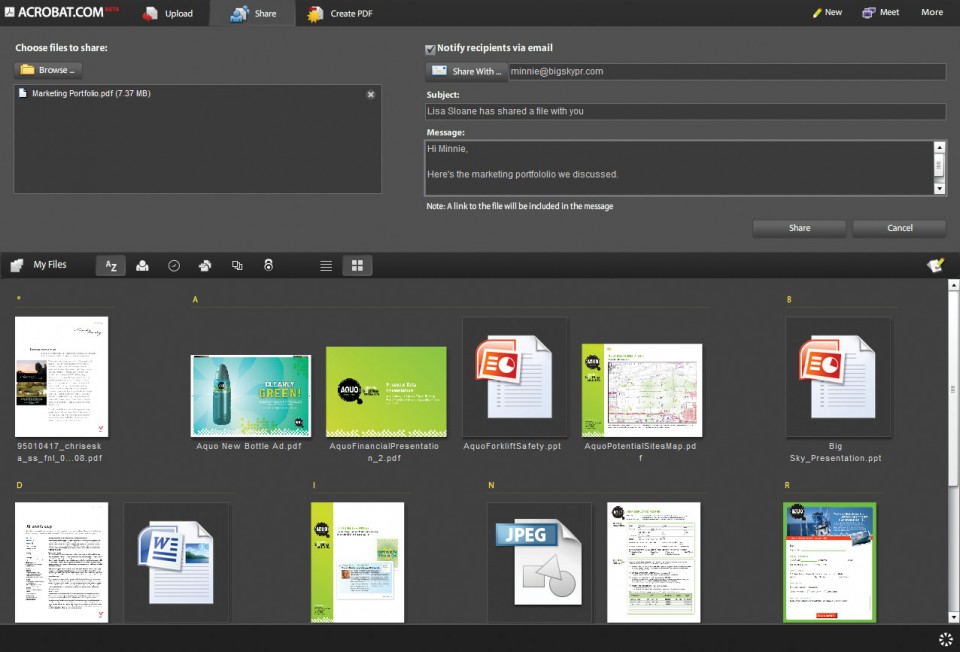The width and height of the screenshot is (960, 652).
Task: Browse for files to share
Action: click(46, 69)
